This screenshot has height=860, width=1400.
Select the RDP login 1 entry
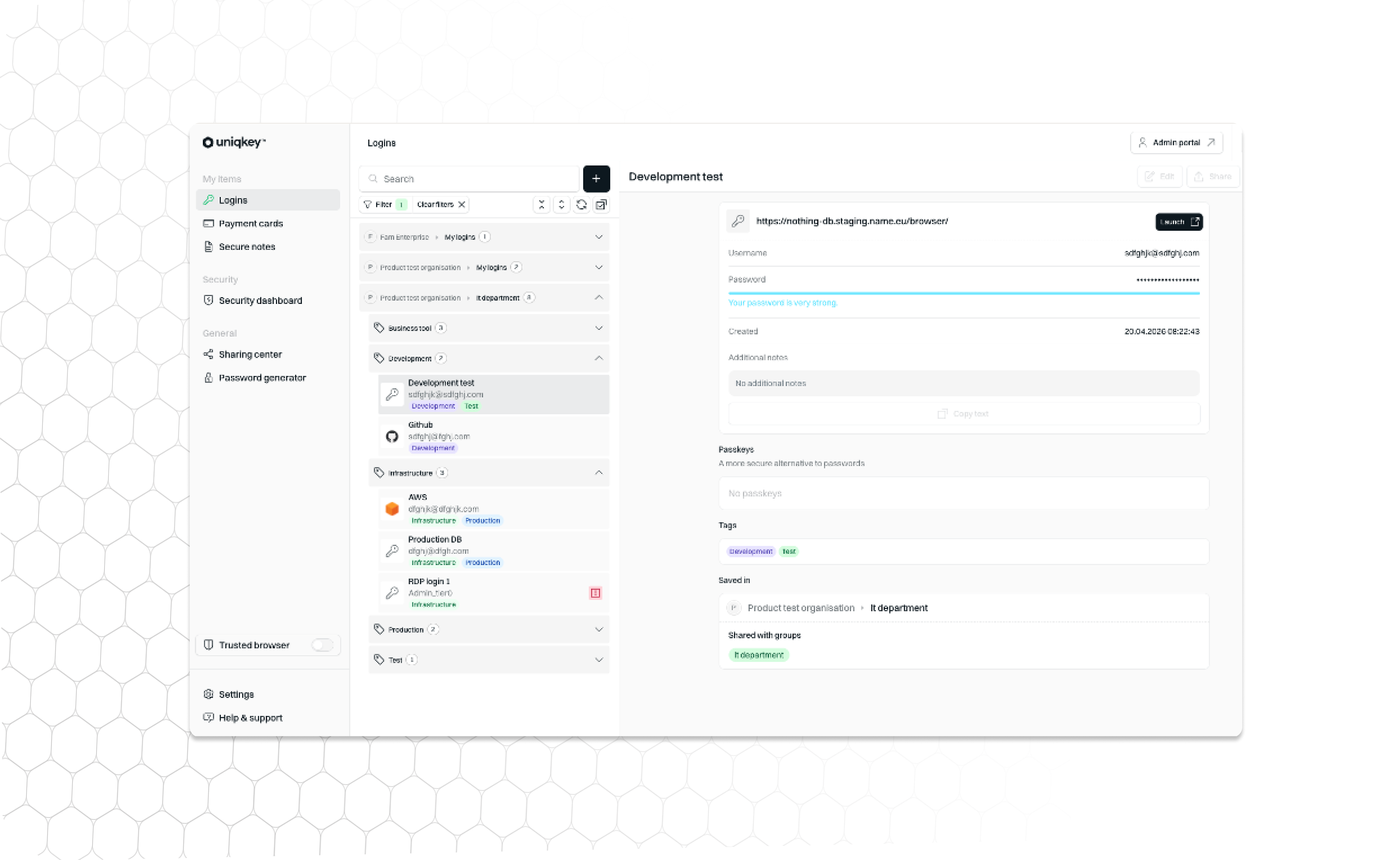(x=494, y=593)
